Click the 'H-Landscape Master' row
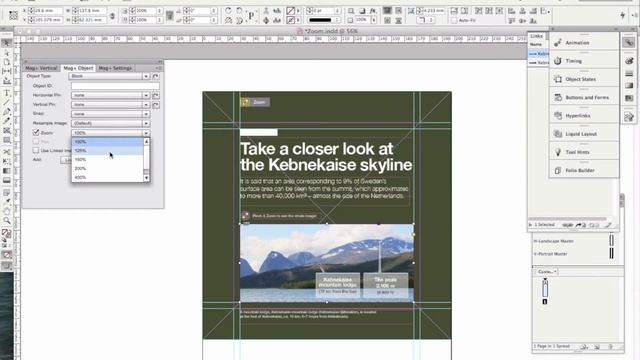This screenshot has width=640, height=360. click(x=574, y=241)
